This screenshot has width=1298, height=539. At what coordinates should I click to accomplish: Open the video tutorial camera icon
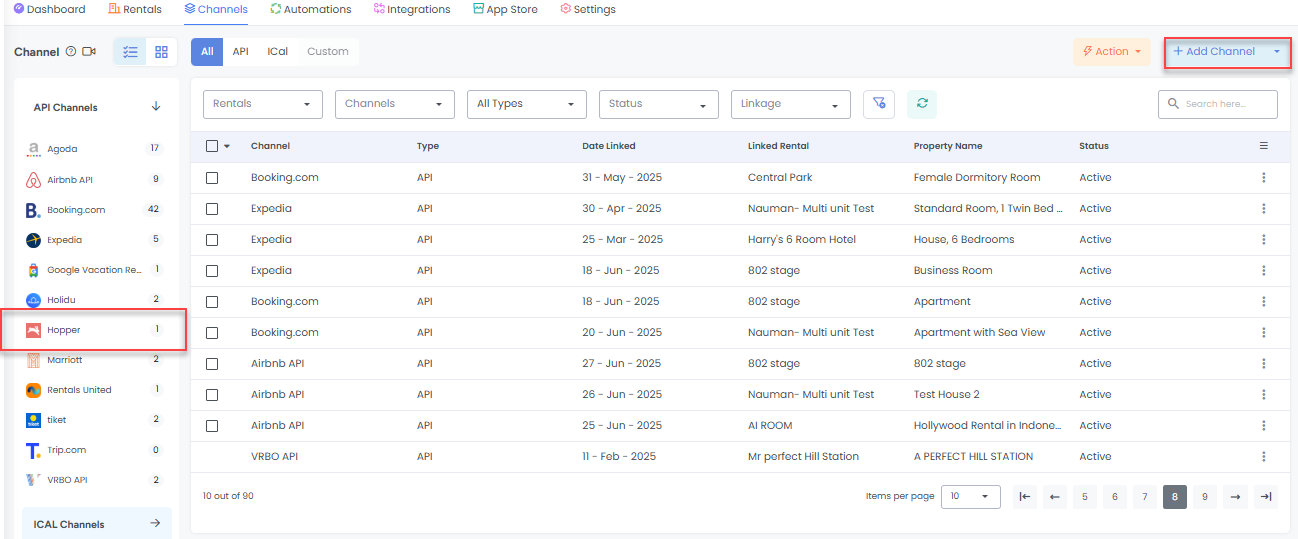89,52
